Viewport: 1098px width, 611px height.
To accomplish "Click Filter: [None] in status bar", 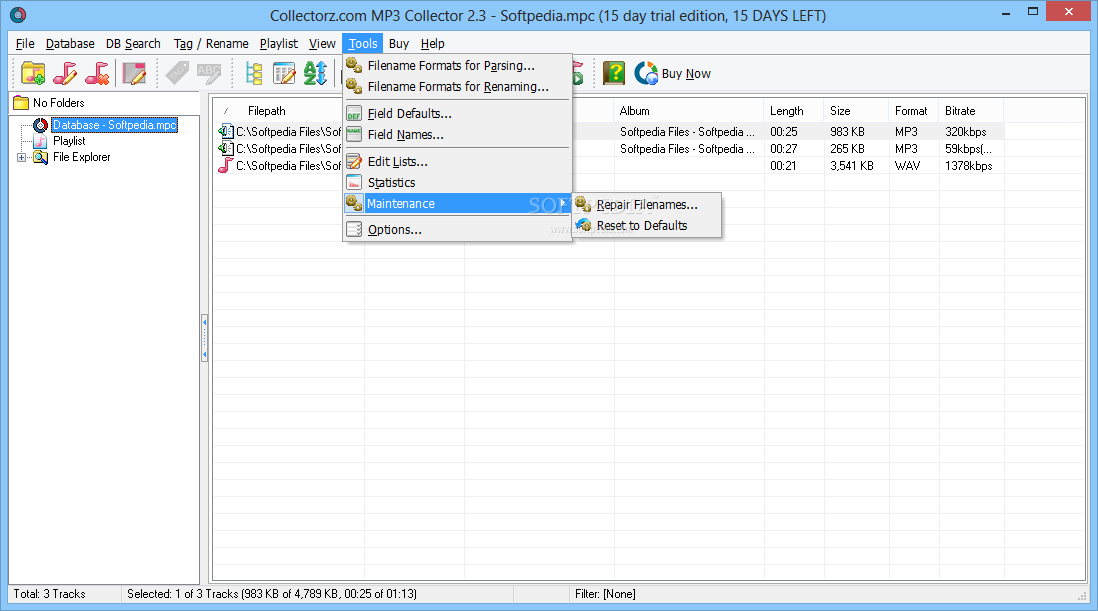I will click(x=605, y=594).
